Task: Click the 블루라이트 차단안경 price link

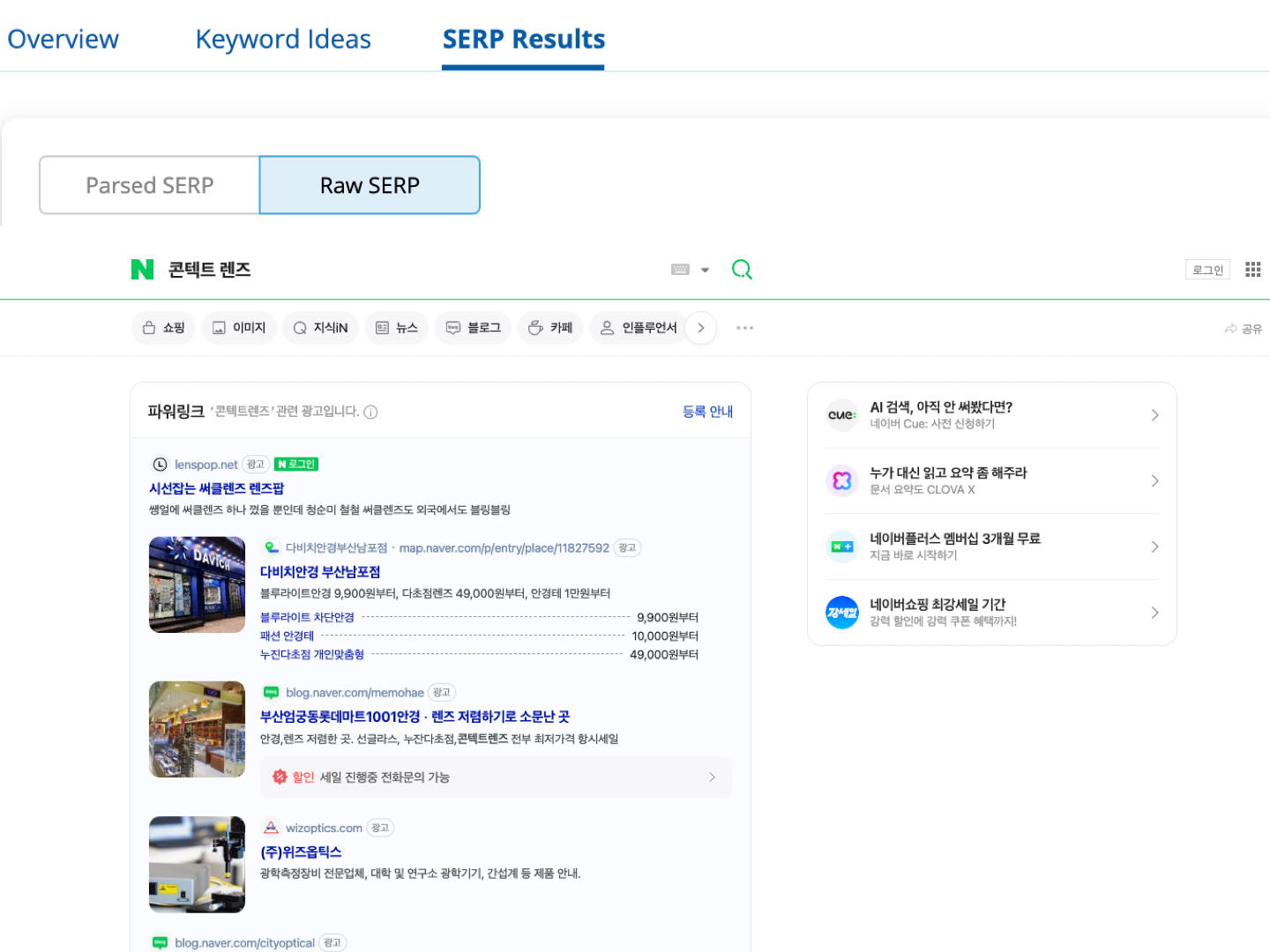Action: click(x=307, y=618)
